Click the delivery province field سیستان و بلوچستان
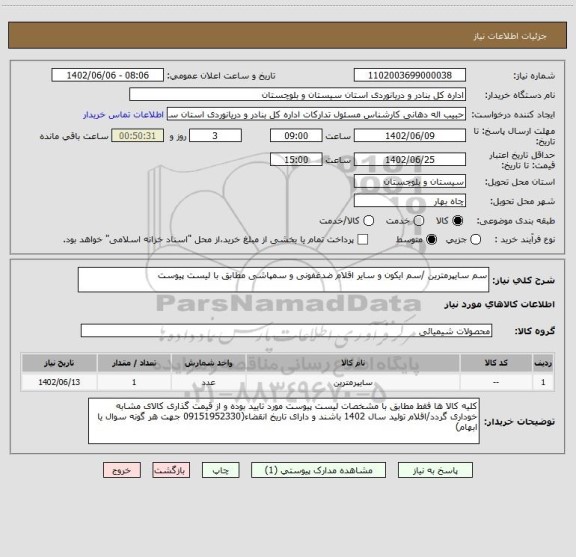The image size is (576, 557). (410, 182)
